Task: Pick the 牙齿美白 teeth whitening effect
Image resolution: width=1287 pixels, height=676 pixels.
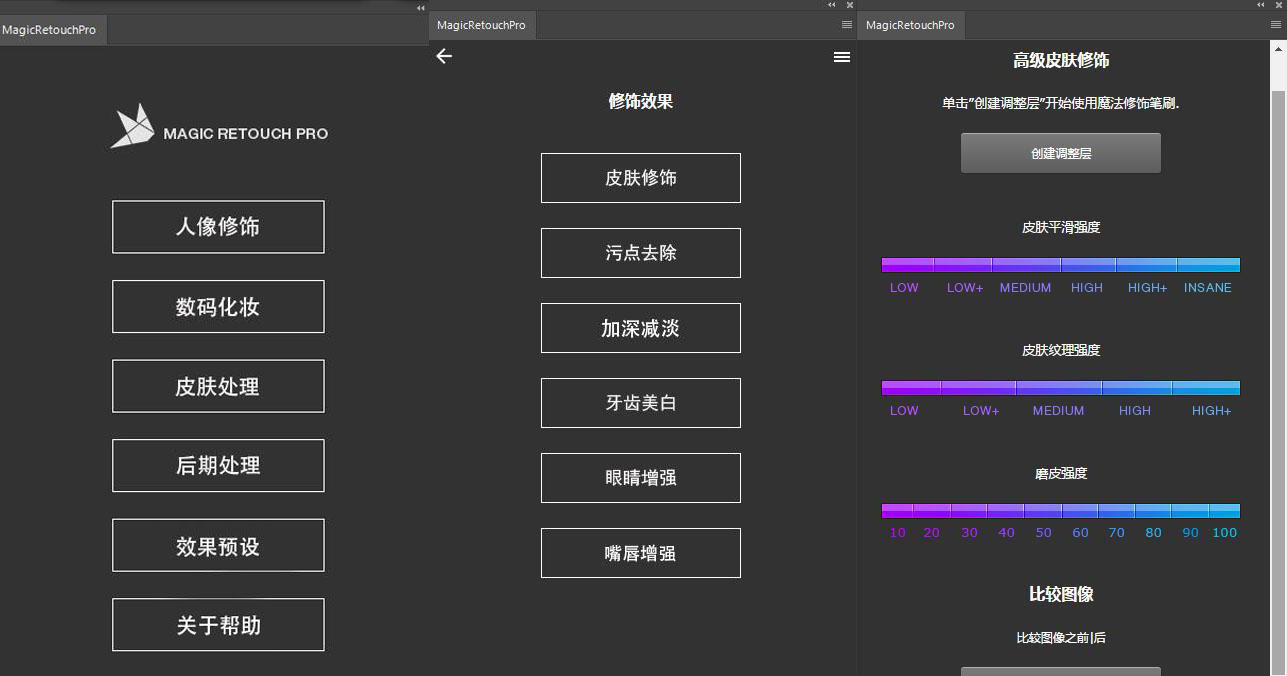Action: click(x=640, y=403)
